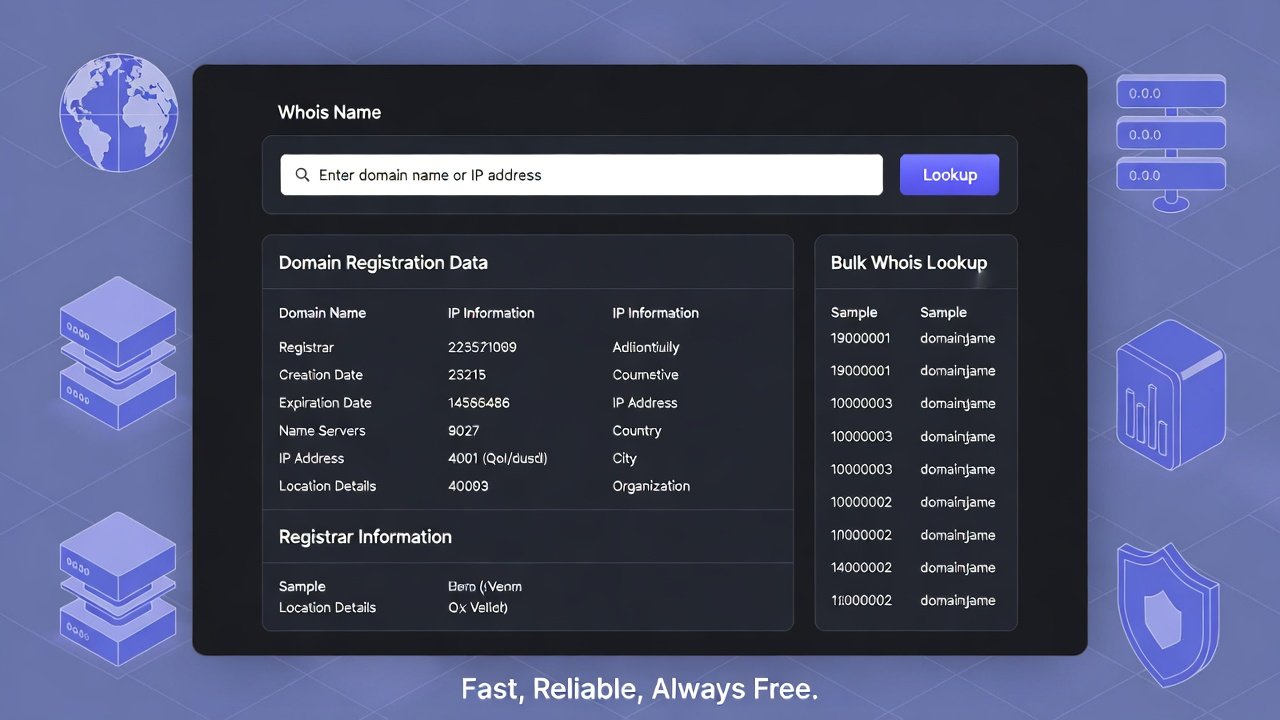Select the Creation Date row label
1280x720 pixels.
[321, 375]
